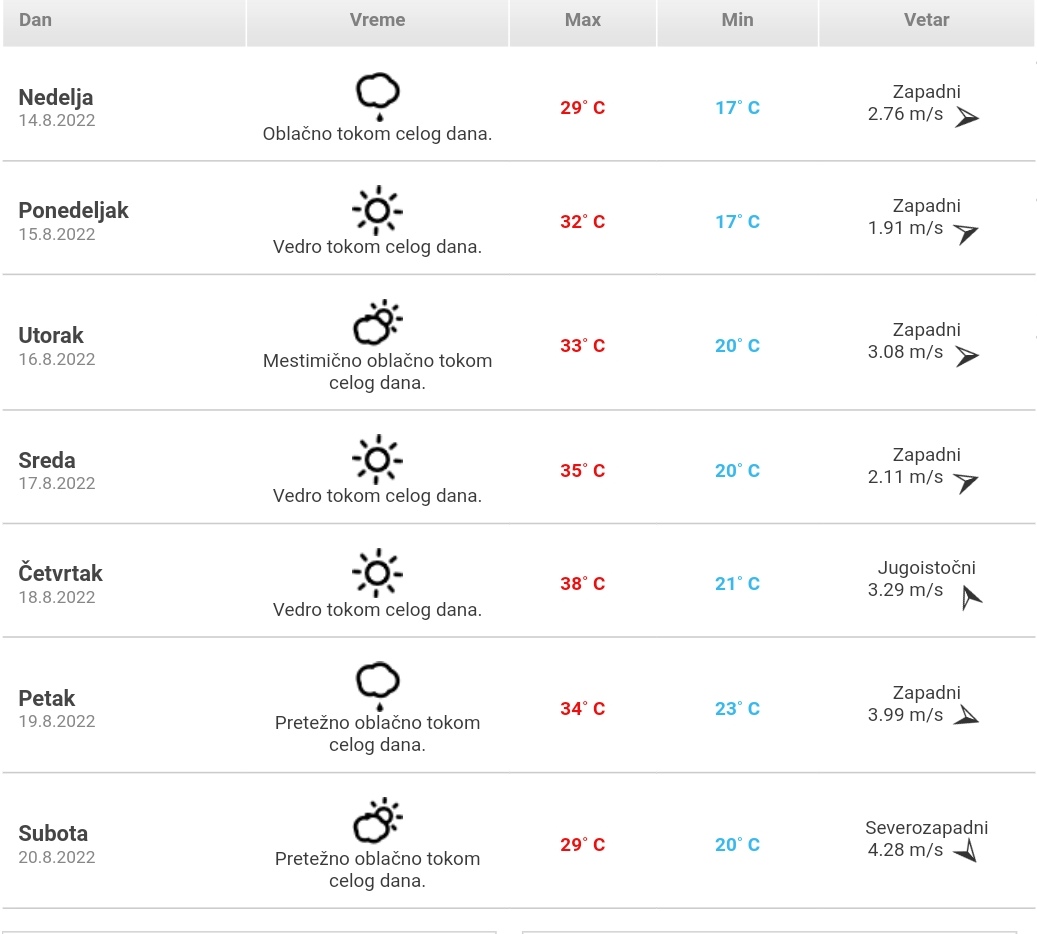
Task: Select the Dan column header
Action: pyautogui.click(x=124, y=22)
